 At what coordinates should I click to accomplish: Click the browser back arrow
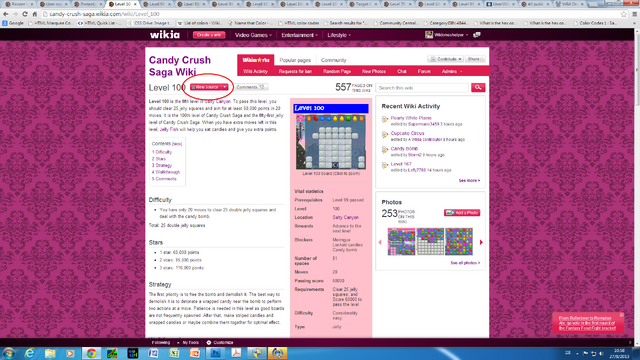(x=6, y=14)
